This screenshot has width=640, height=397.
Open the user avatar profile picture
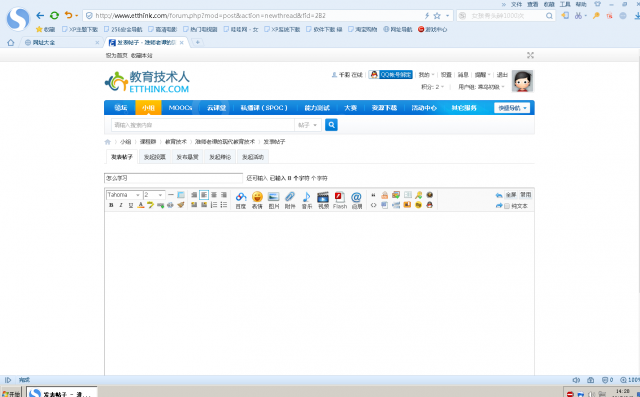pos(522,81)
